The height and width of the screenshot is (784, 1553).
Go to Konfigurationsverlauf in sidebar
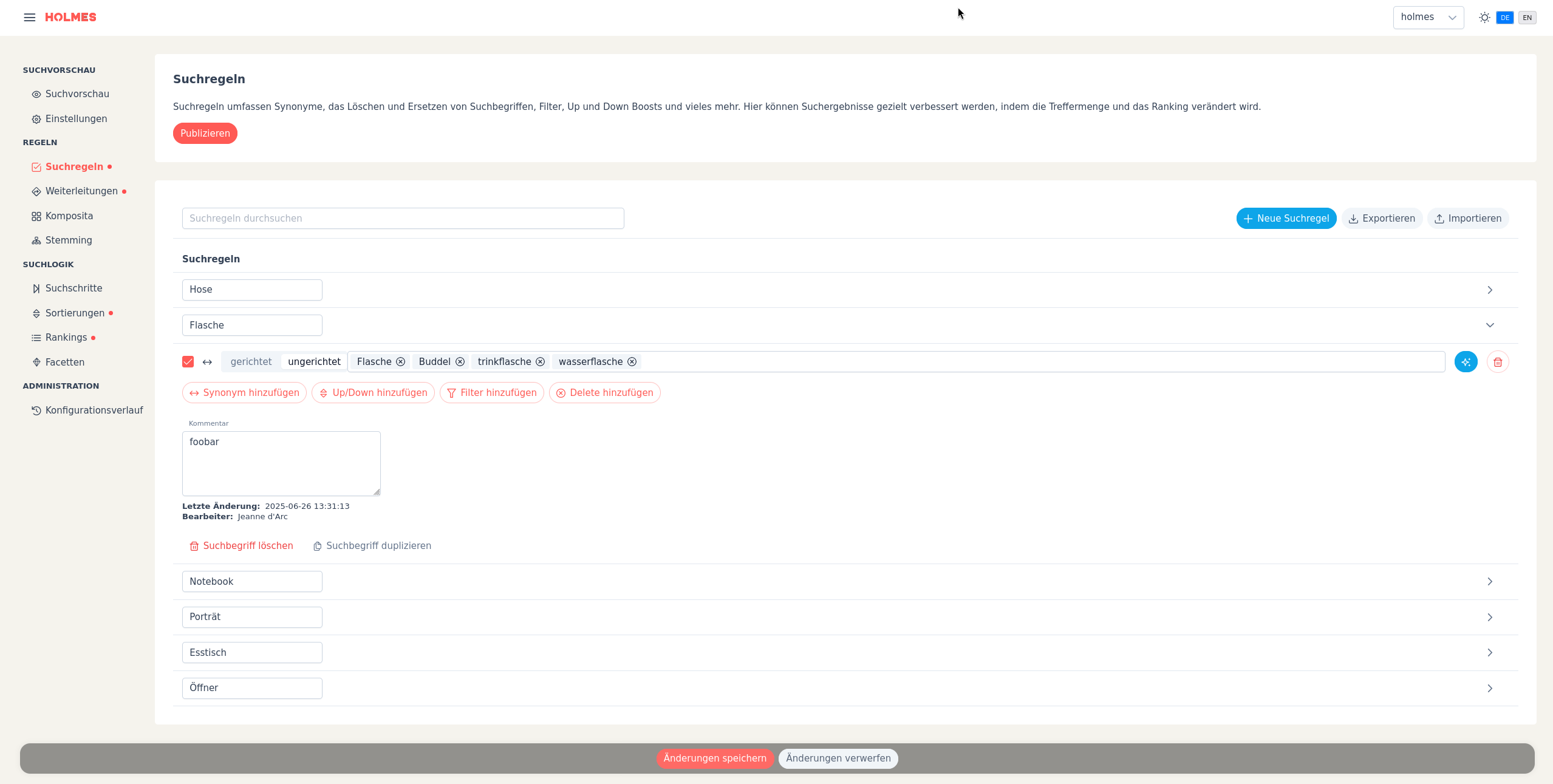click(94, 411)
